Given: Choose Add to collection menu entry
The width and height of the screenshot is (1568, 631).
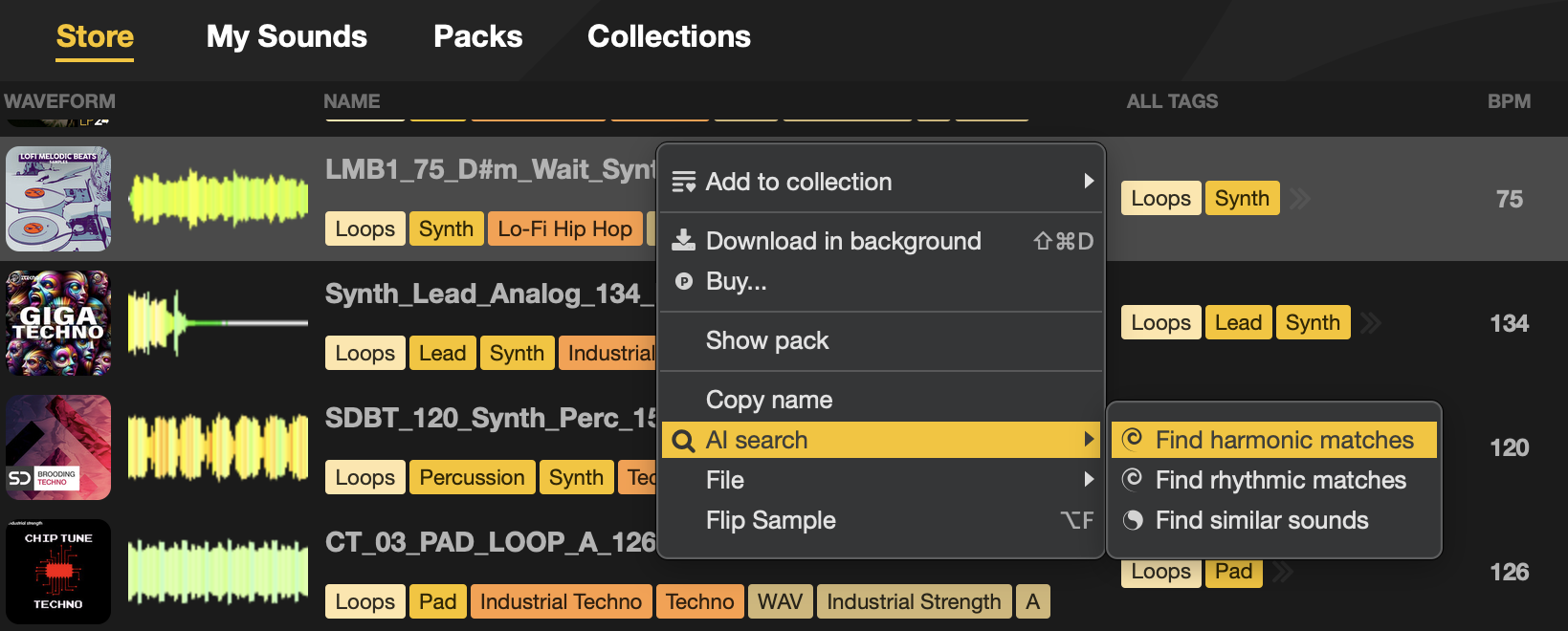Looking at the screenshot, I should (881, 182).
